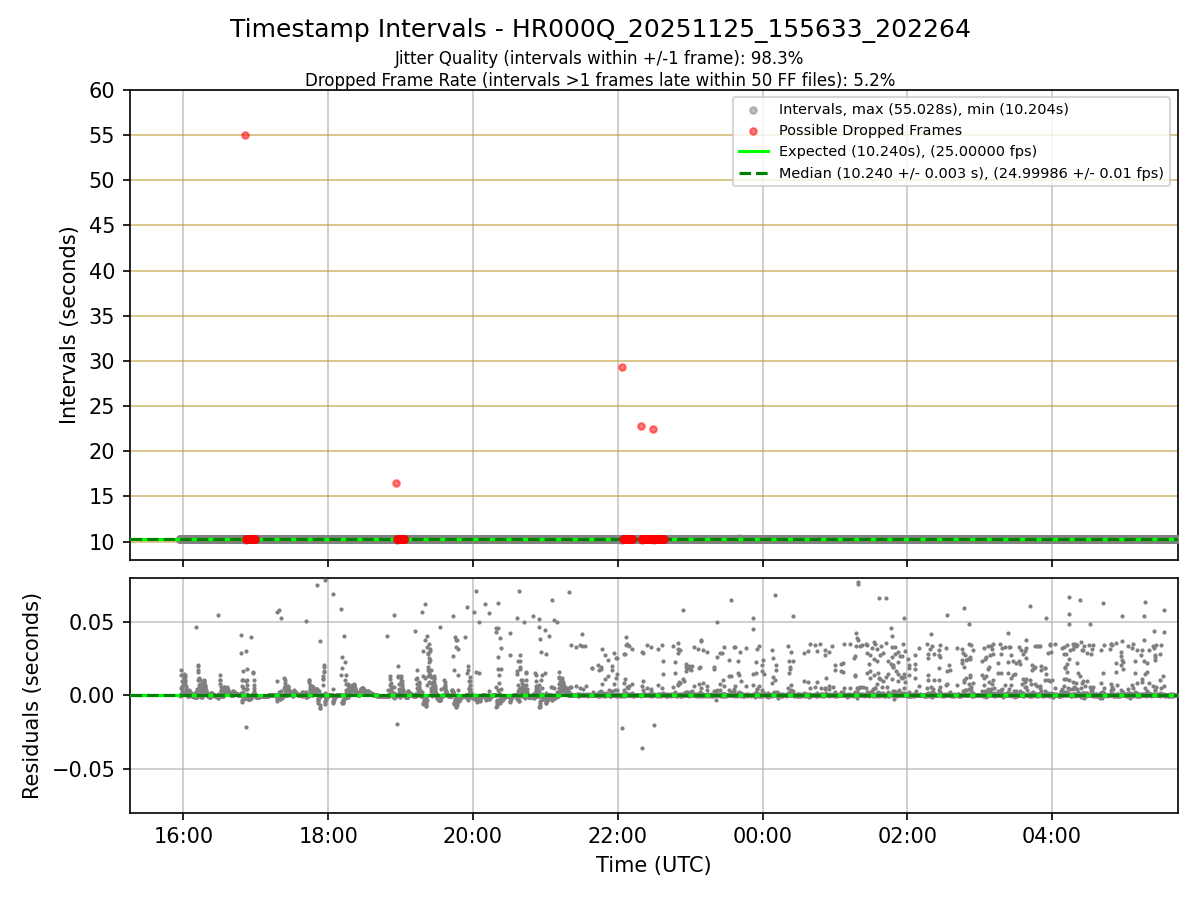Click the '02:00' x-axis tick label
Image resolution: width=1200 pixels, height=900 pixels.
tap(907, 836)
